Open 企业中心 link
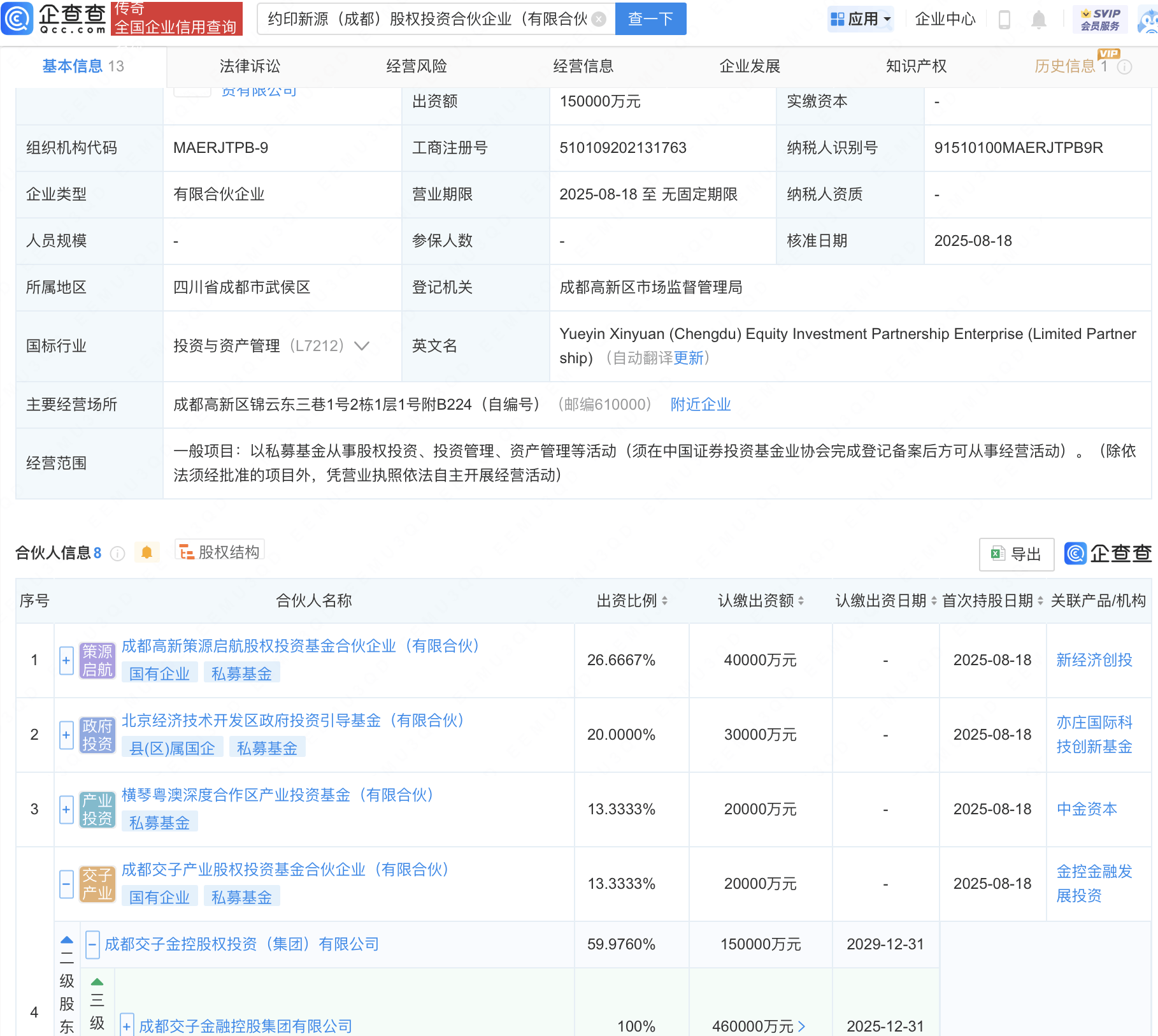 pyautogui.click(x=945, y=19)
